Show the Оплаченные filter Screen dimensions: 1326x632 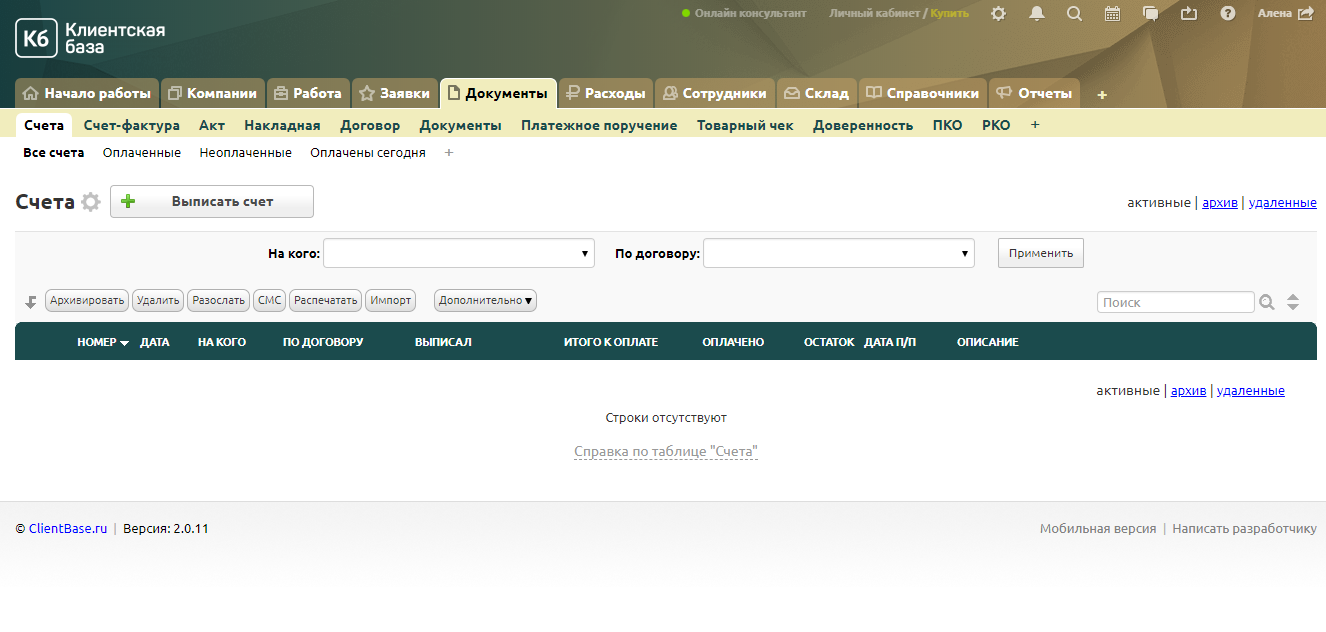(x=142, y=153)
